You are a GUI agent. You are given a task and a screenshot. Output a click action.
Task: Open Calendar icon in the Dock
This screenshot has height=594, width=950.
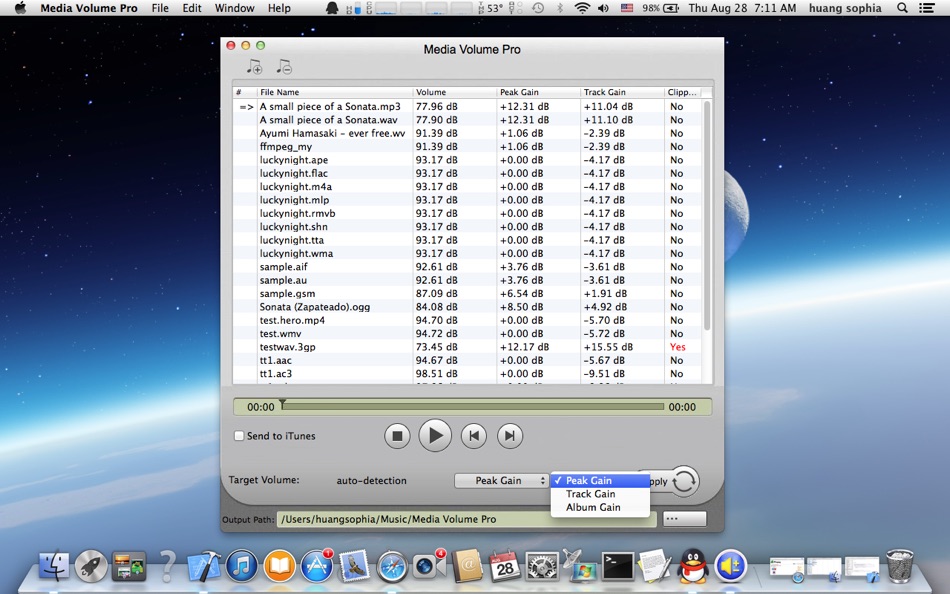(504, 566)
